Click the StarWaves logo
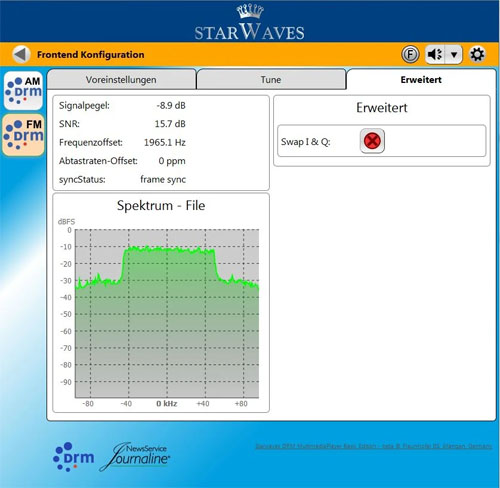The image size is (500, 488). pyautogui.click(x=250, y=22)
